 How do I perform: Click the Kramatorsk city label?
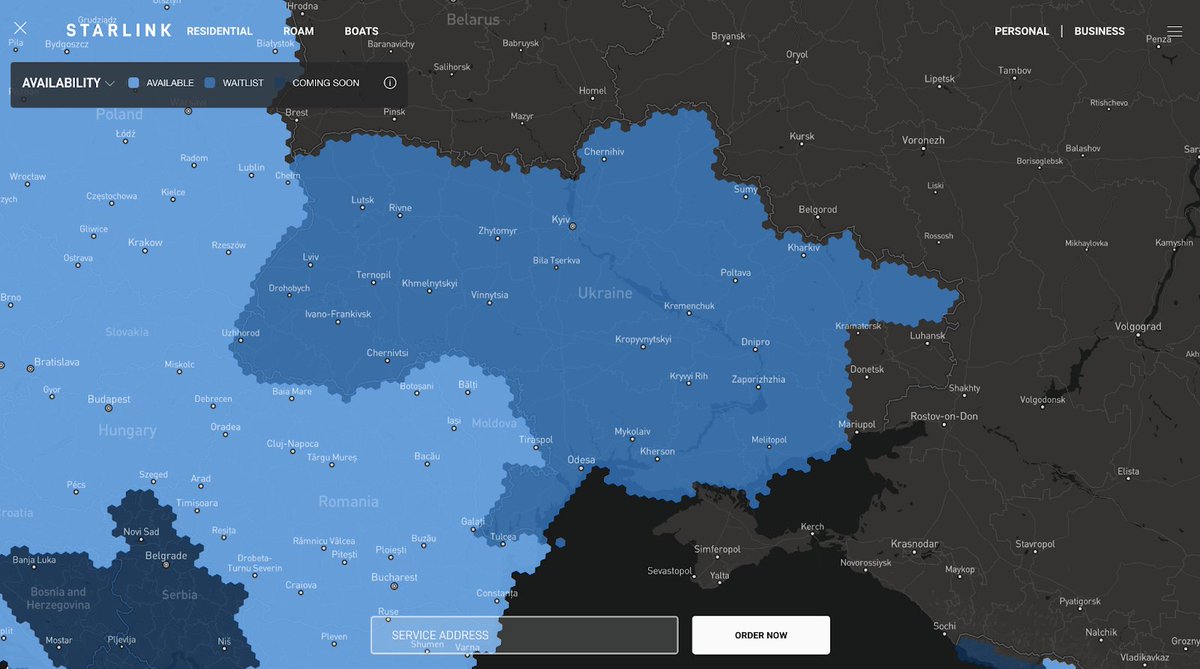tap(858, 325)
